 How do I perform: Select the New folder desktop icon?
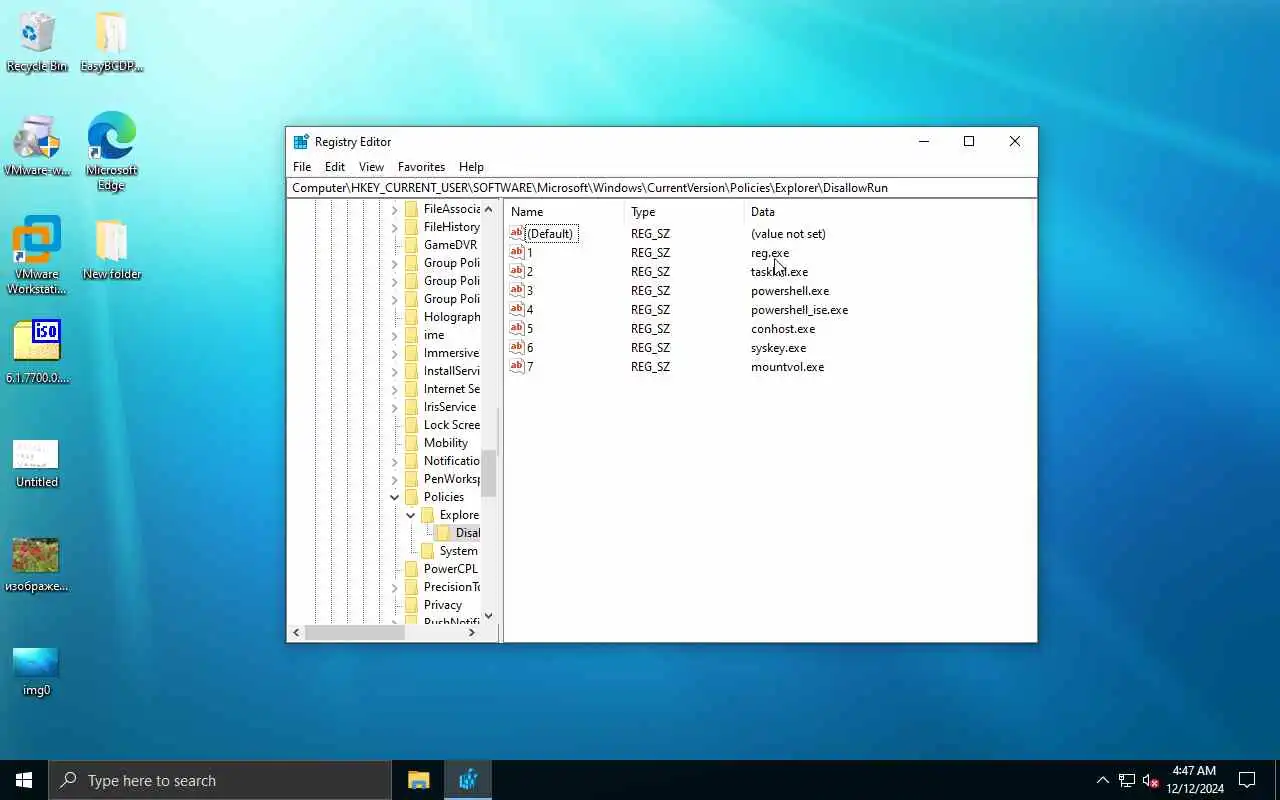(x=111, y=249)
